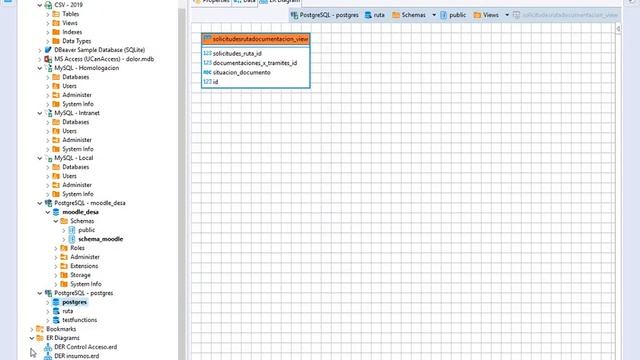Viewport: 640px width, 360px height.
Task: Select the Views folder under CSV - 2019
Action: pos(70,23)
